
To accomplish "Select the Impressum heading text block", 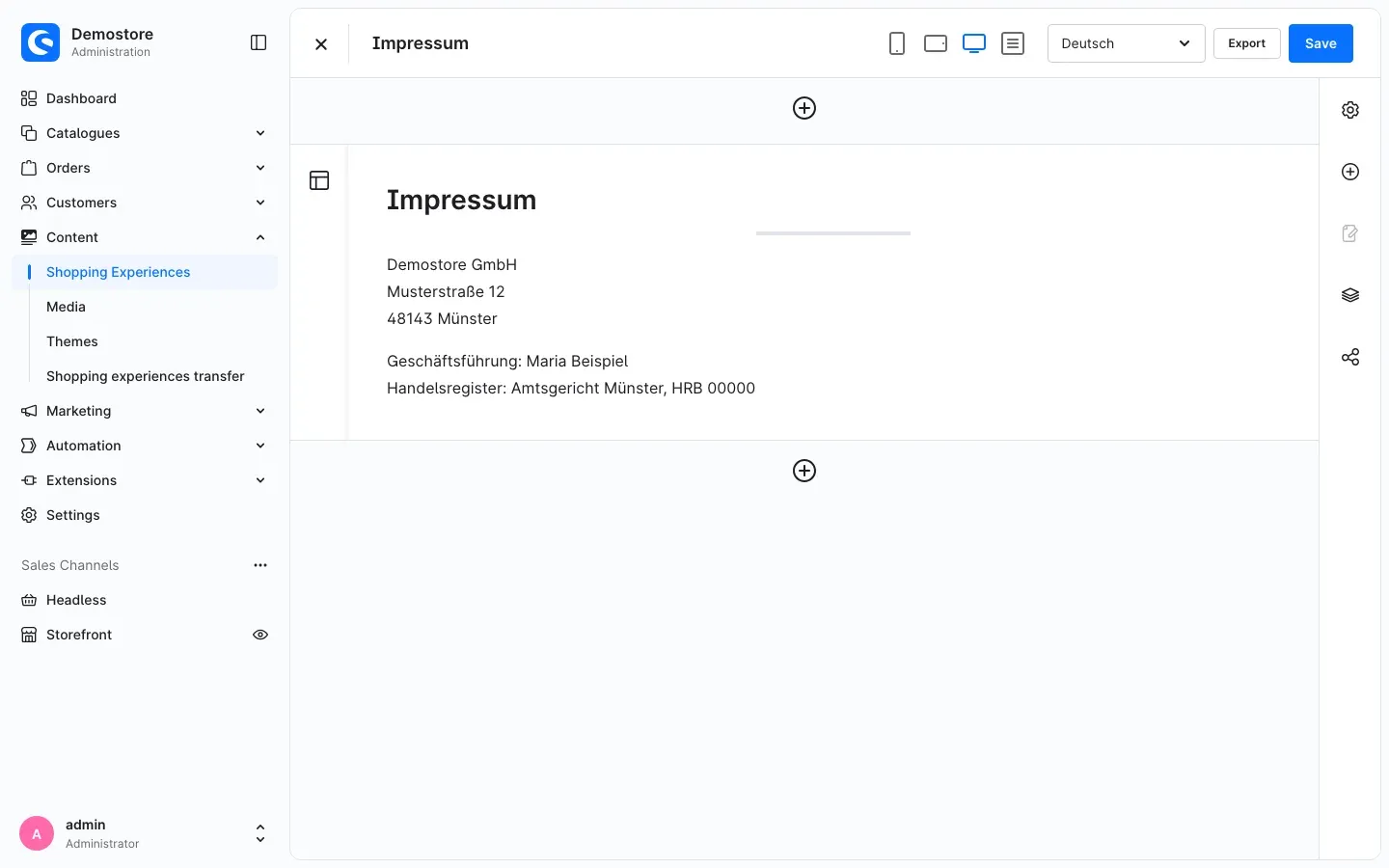I will (461, 200).
